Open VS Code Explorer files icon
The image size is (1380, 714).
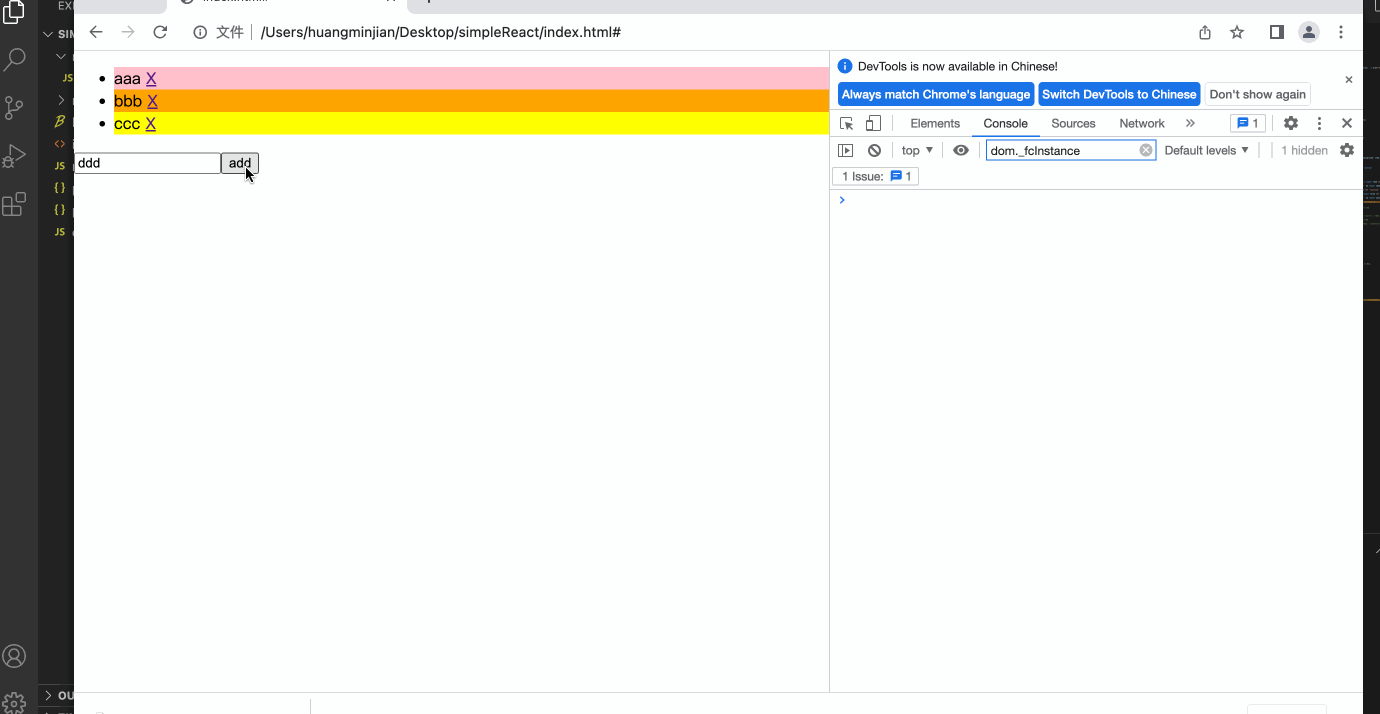point(14,12)
